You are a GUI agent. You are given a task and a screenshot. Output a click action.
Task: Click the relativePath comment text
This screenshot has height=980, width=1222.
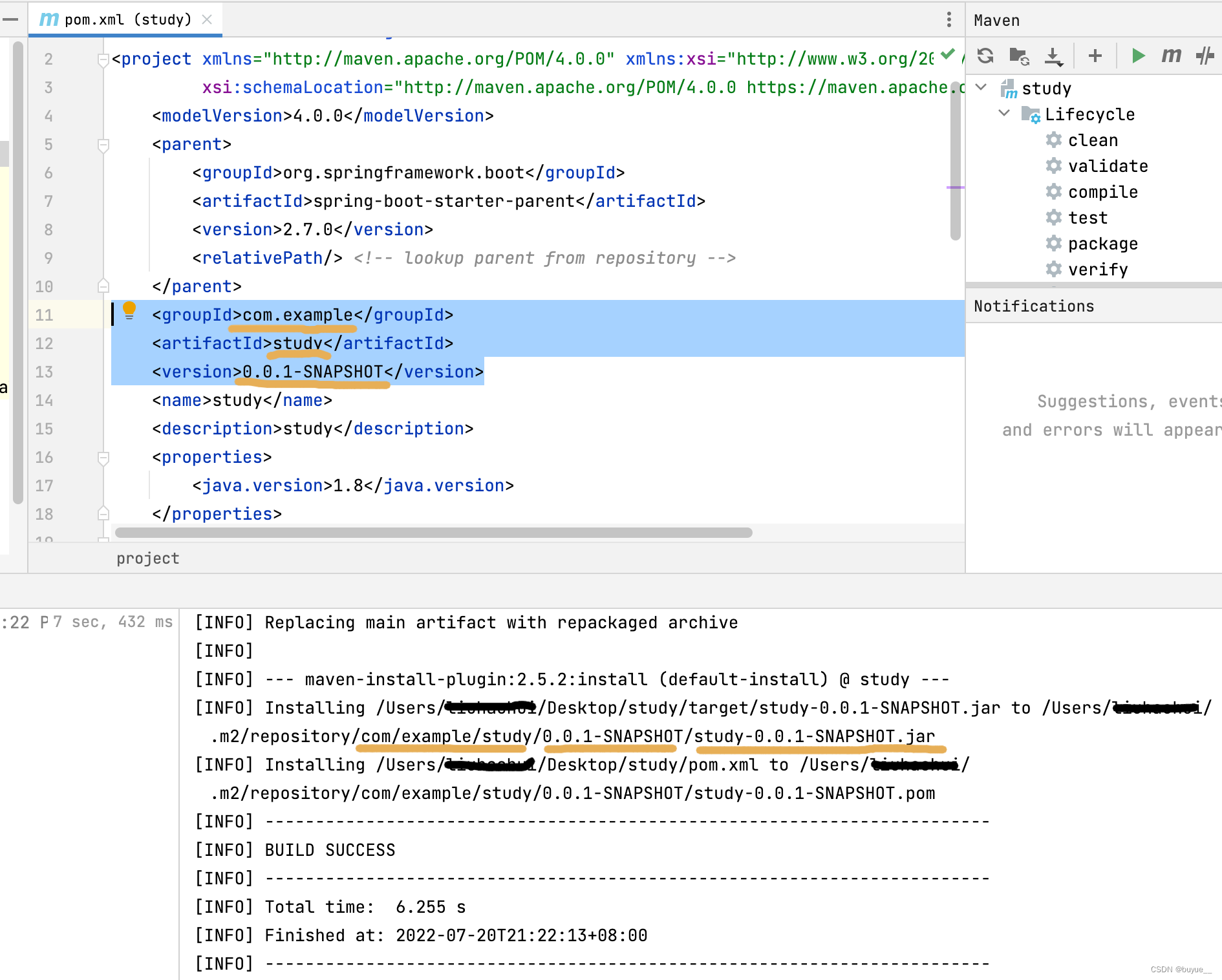544,258
